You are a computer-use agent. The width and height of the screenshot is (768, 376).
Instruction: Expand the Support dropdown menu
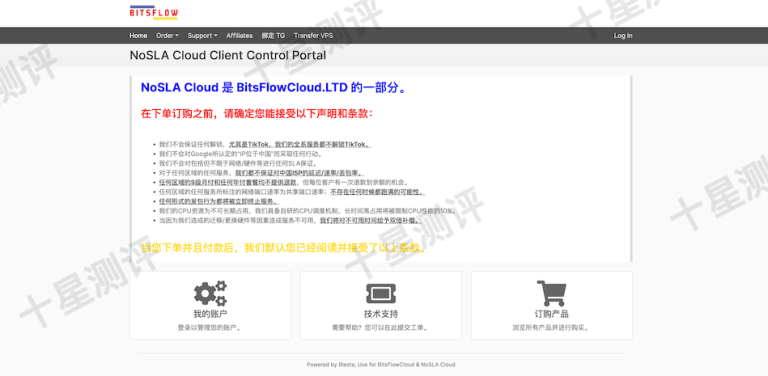pos(203,36)
